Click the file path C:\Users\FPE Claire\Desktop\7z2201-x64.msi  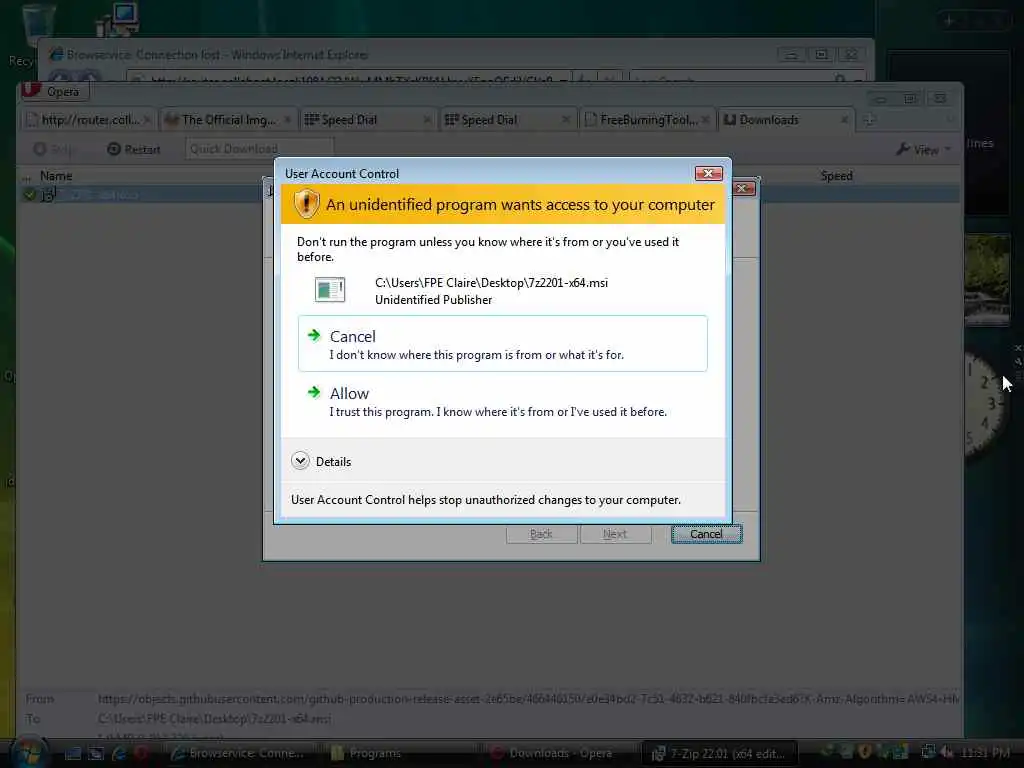[x=491, y=283]
